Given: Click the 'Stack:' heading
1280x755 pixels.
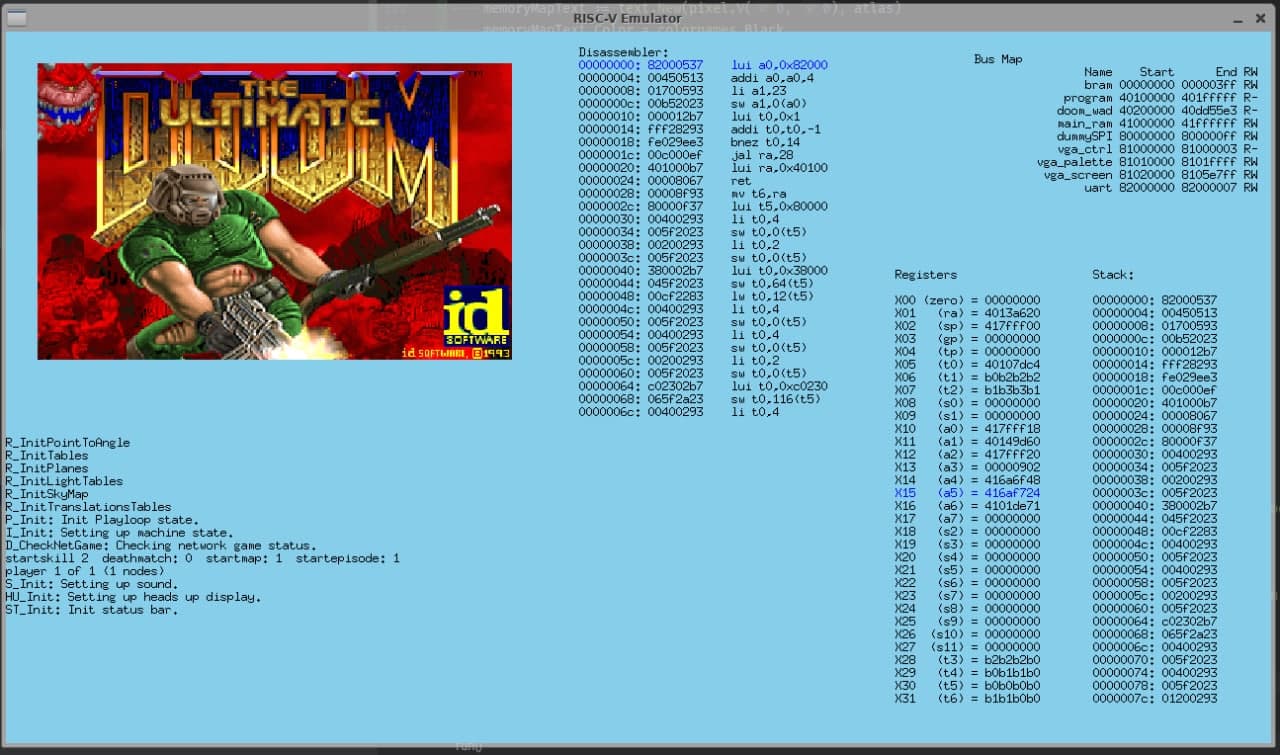Looking at the screenshot, I should (1113, 274).
